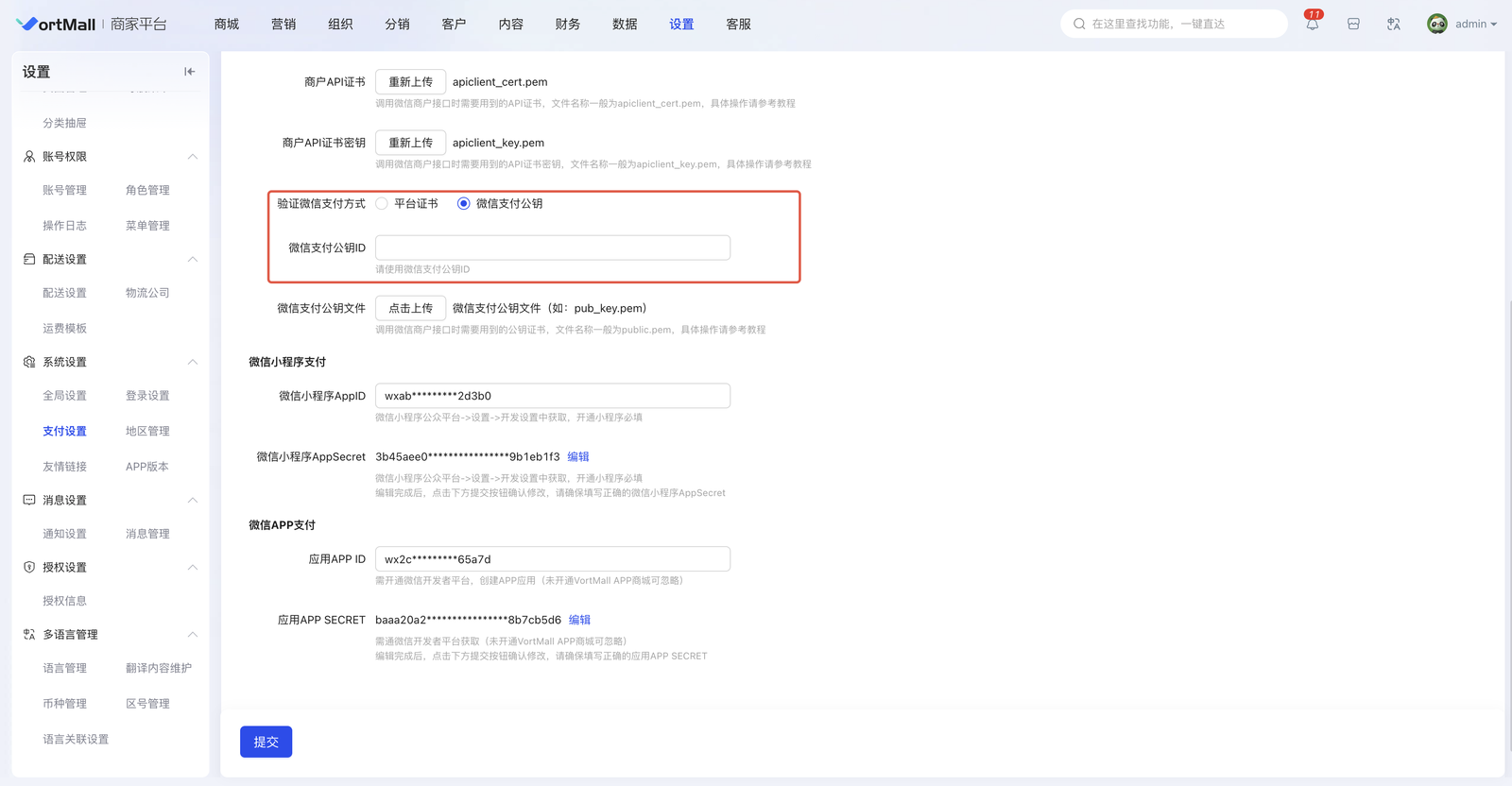Viewport: 1512px width, 786px height.
Task: Click the 微信支付公钥ID input field
Action: point(552,248)
